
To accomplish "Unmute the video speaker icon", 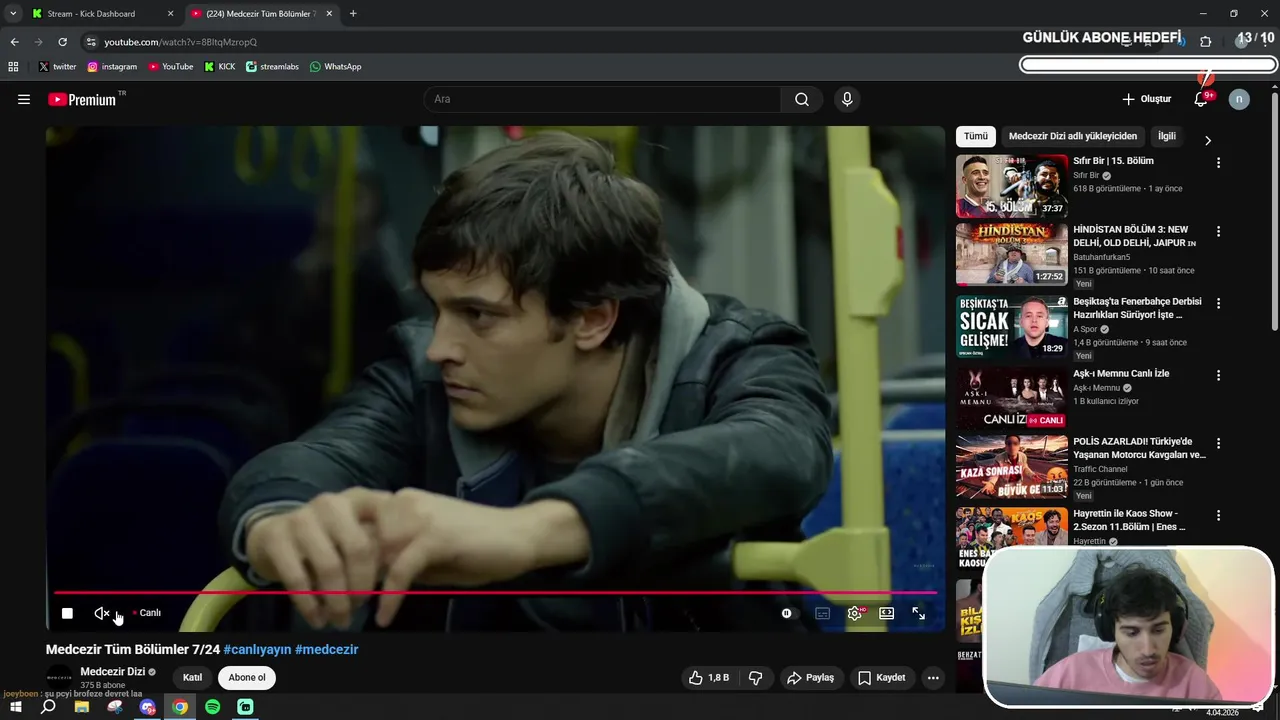I will [x=101, y=613].
